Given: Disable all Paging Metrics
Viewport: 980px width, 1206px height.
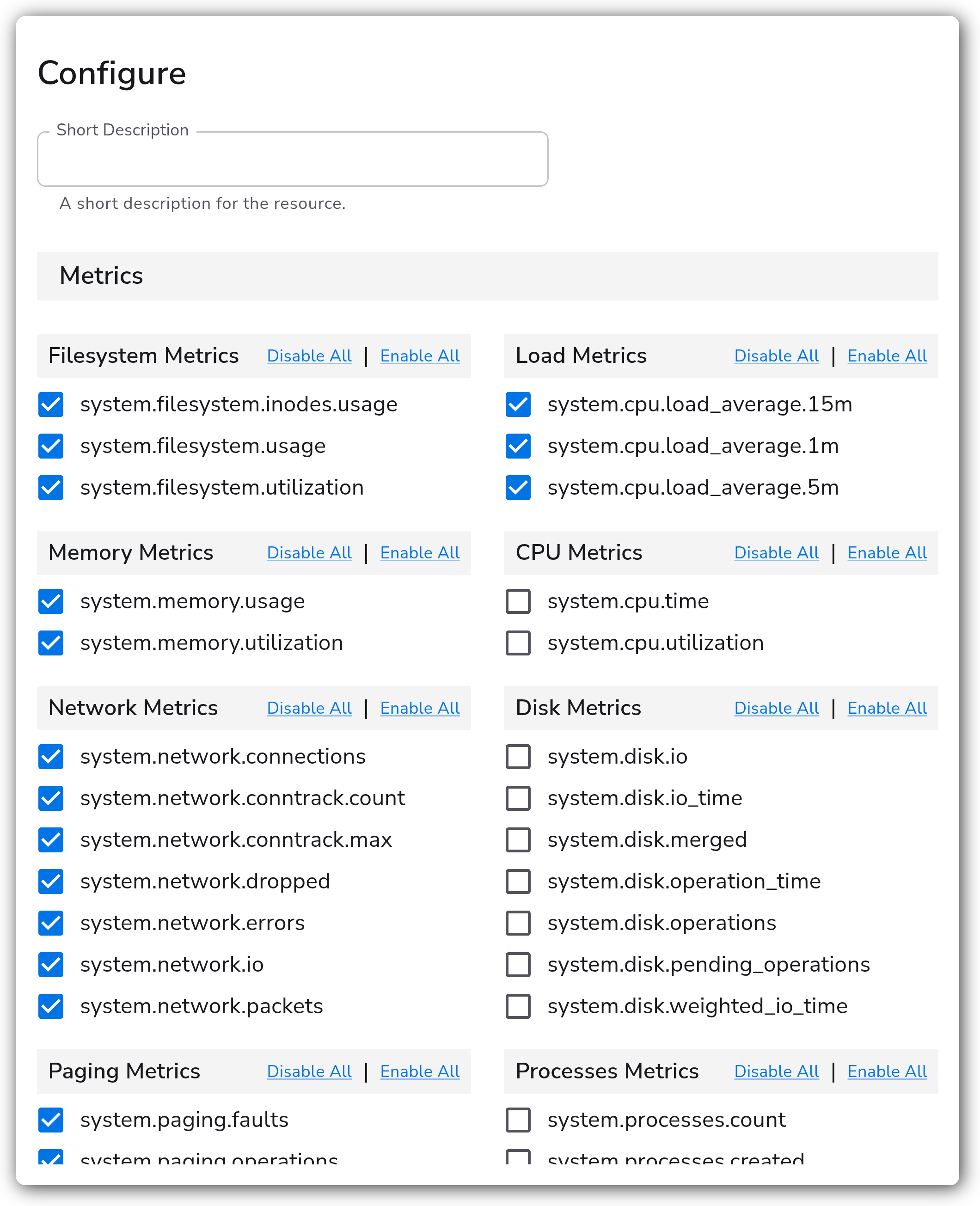Looking at the screenshot, I should (309, 1071).
